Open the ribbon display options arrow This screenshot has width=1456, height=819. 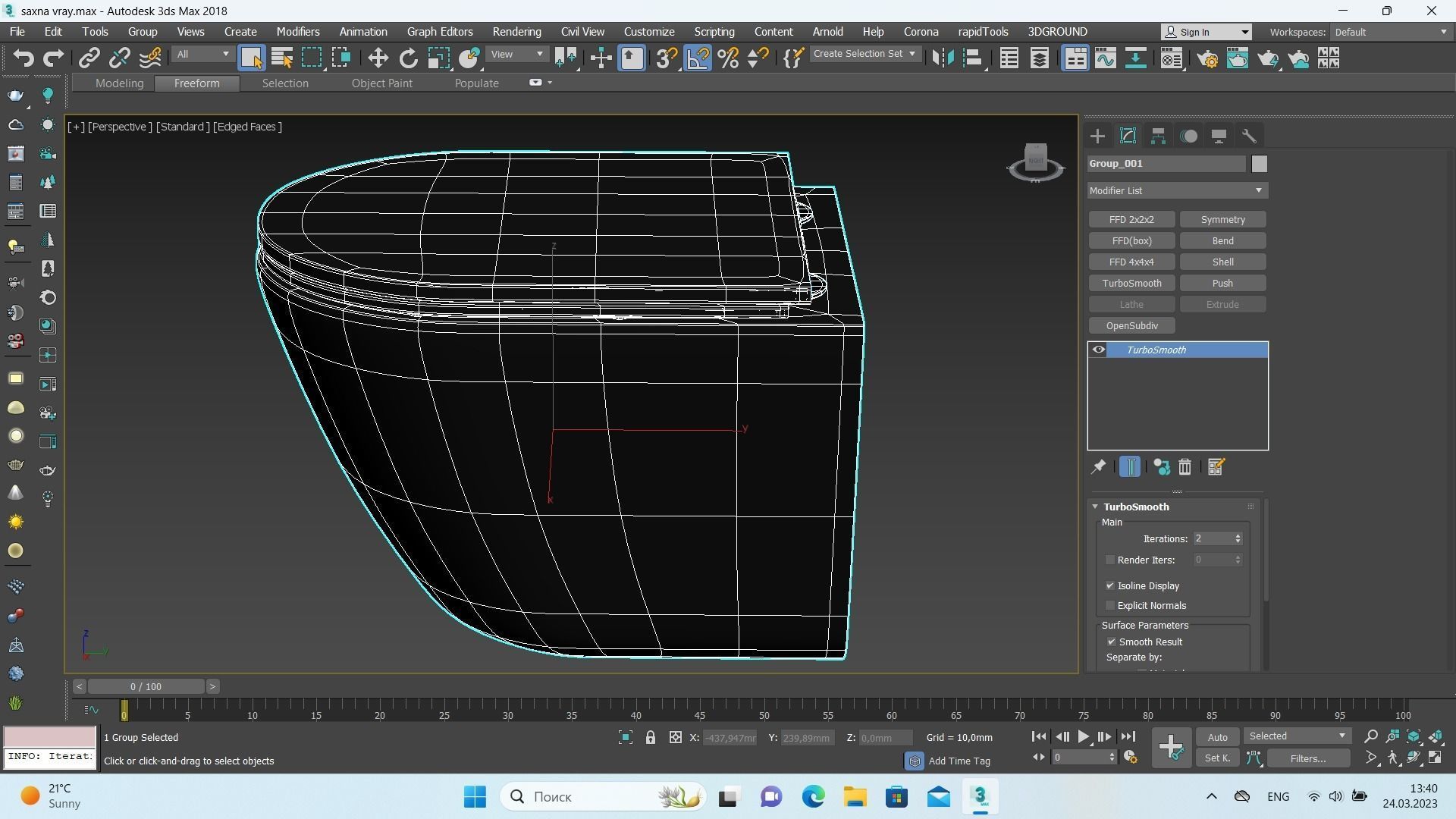(550, 83)
